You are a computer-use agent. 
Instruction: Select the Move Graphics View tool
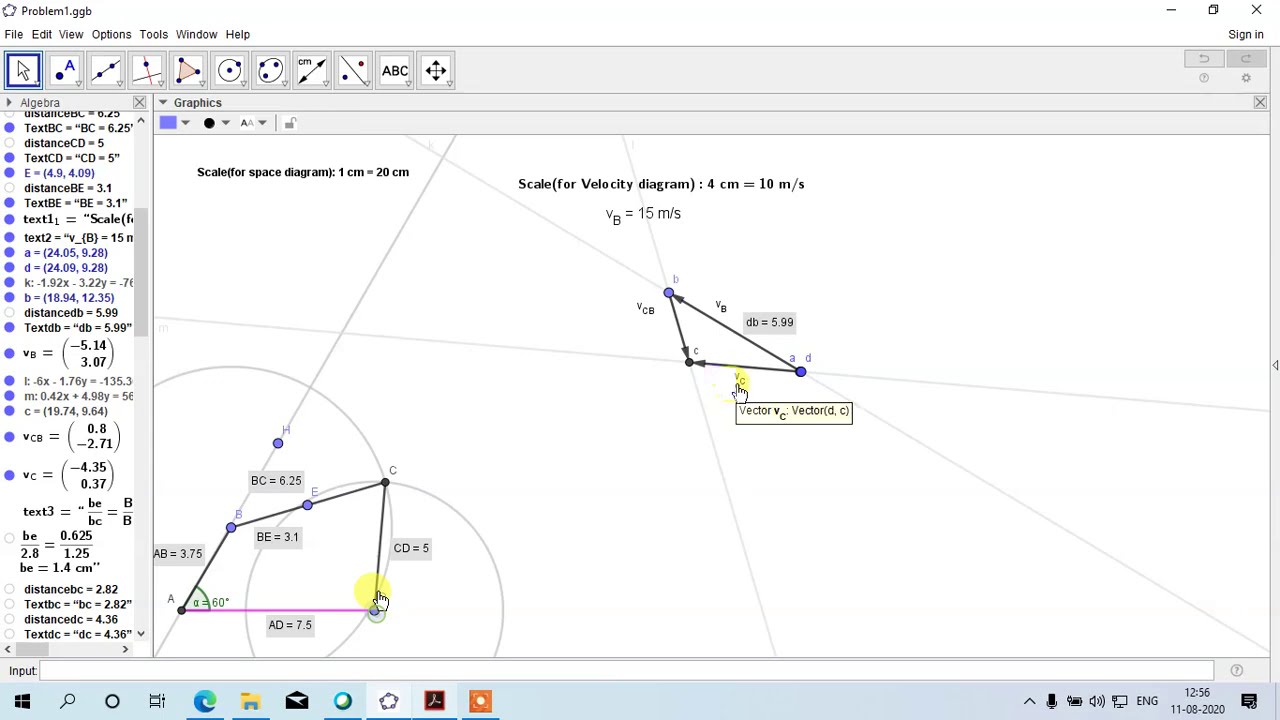coord(435,70)
